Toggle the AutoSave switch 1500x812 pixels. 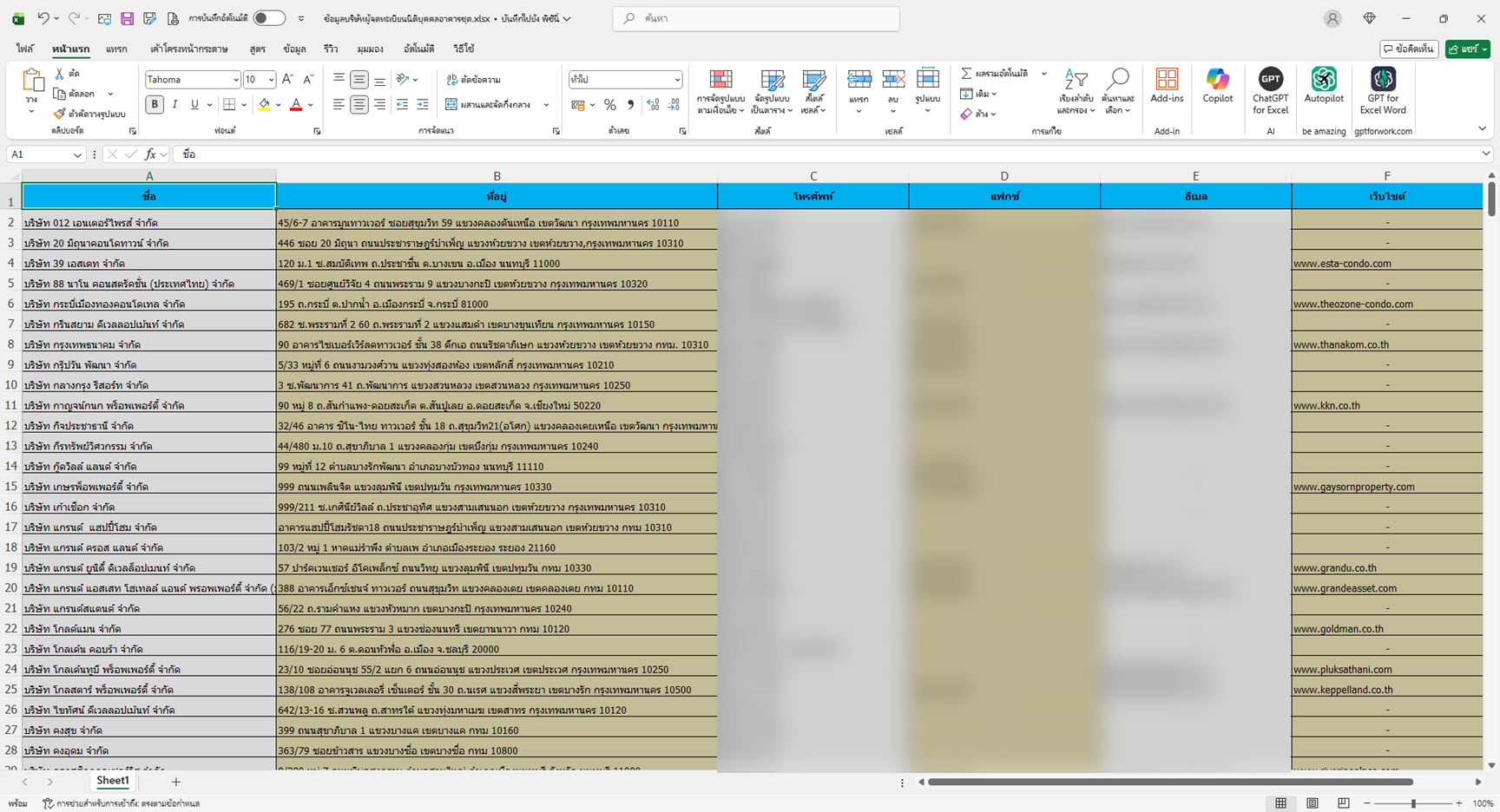[269, 18]
